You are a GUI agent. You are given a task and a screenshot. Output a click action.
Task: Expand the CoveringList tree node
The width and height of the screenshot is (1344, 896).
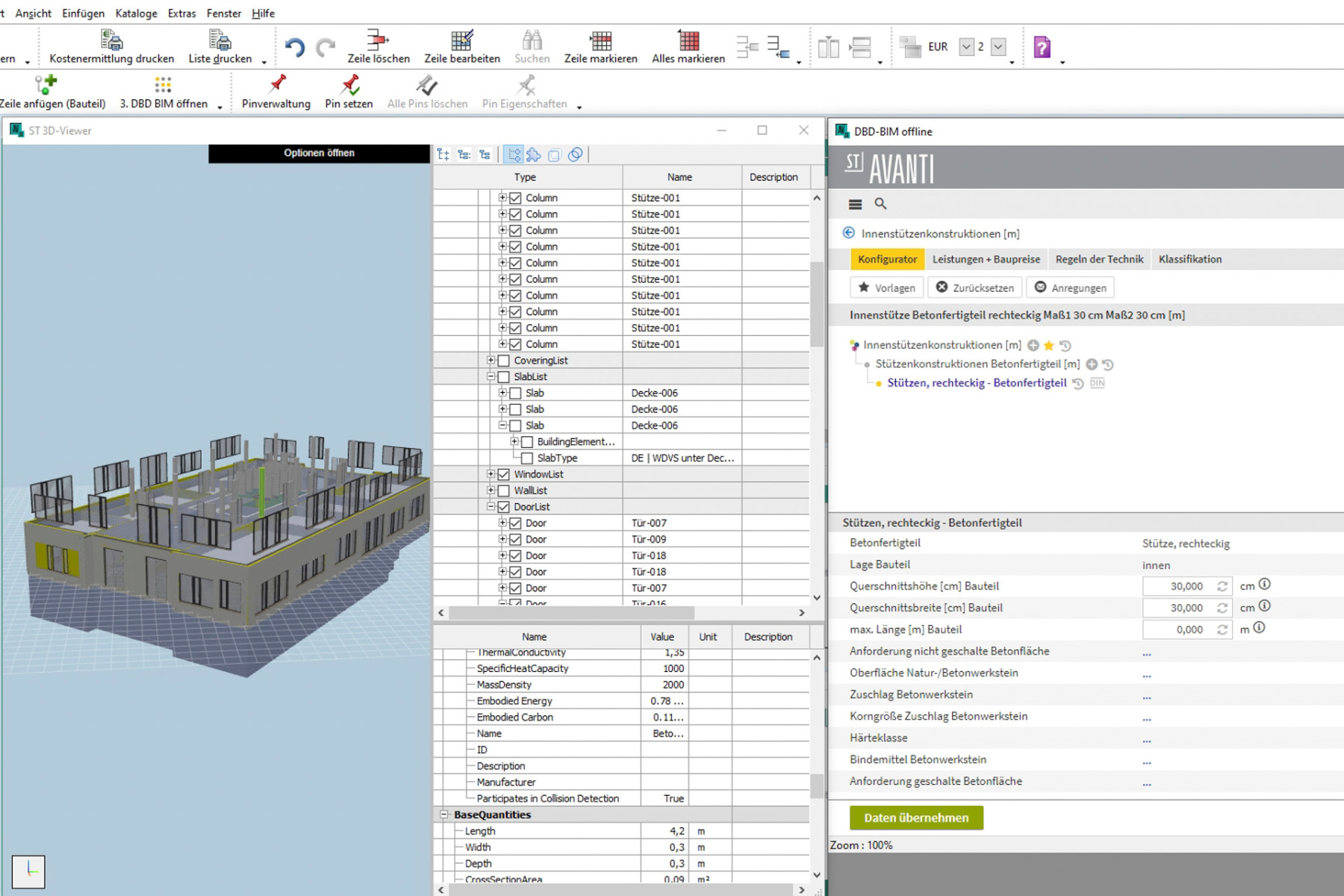[x=490, y=360]
